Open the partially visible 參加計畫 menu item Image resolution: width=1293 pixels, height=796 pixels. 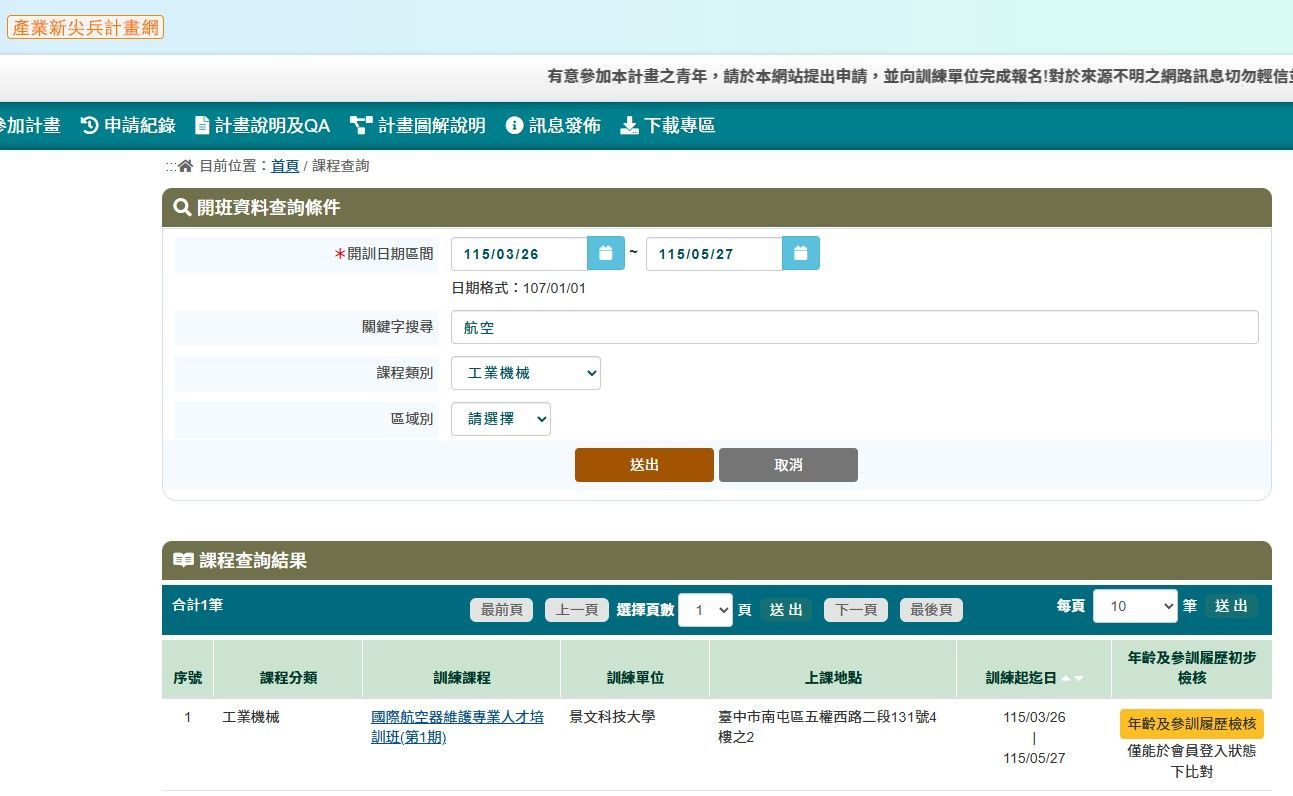[30, 125]
